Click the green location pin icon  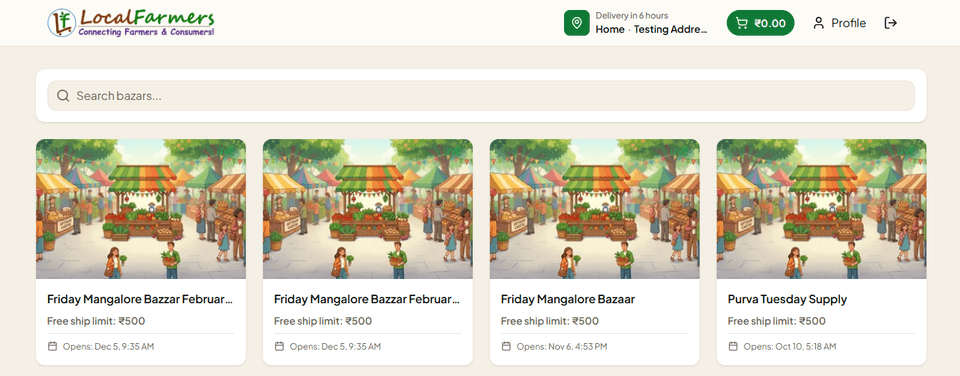(576, 23)
